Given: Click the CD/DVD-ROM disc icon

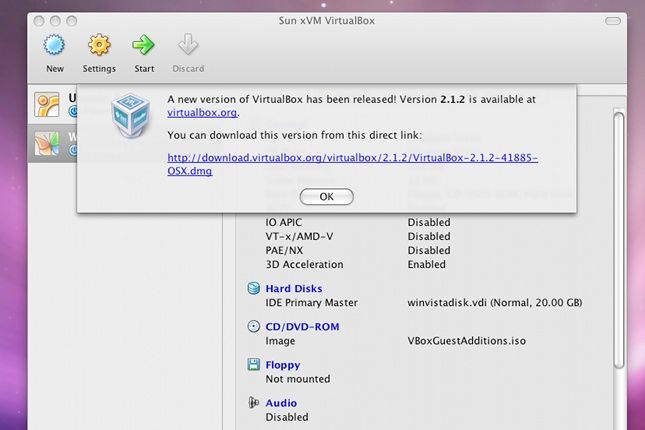Looking at the screenshot, I should [x=253, y=326].
